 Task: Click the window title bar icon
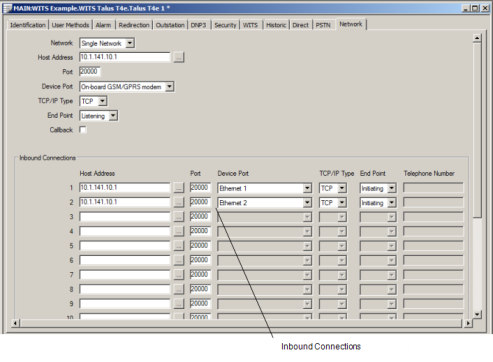[x=7, y=8]
